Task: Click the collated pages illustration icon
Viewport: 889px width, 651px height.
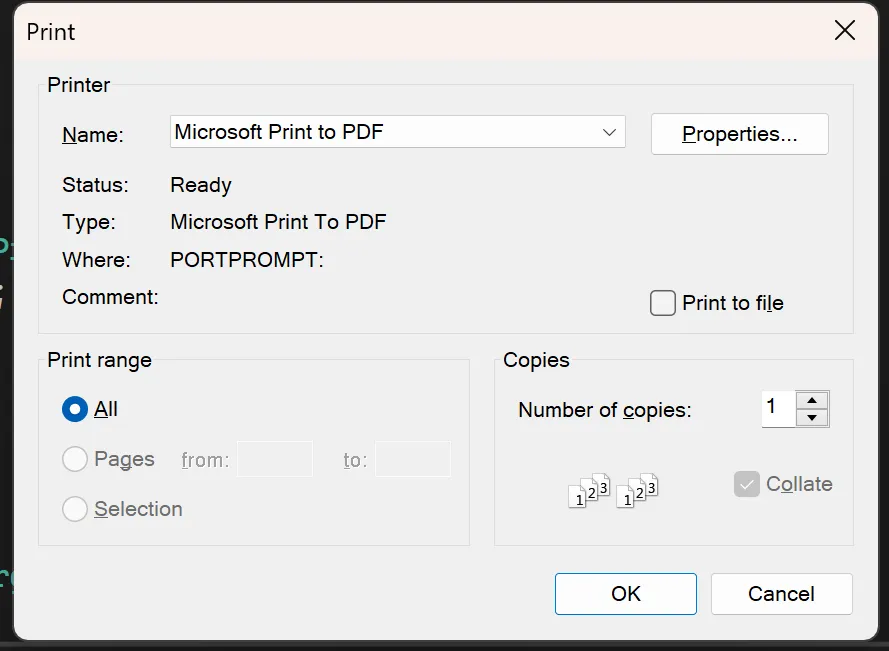Action: point(613,490)
